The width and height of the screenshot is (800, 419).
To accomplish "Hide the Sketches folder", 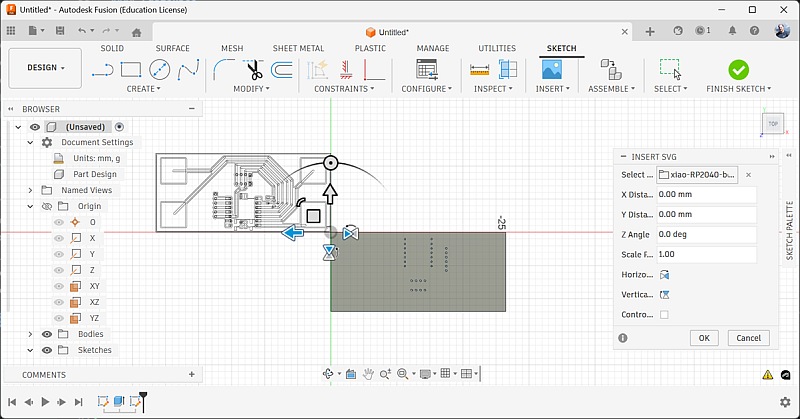I will (46, 350).
